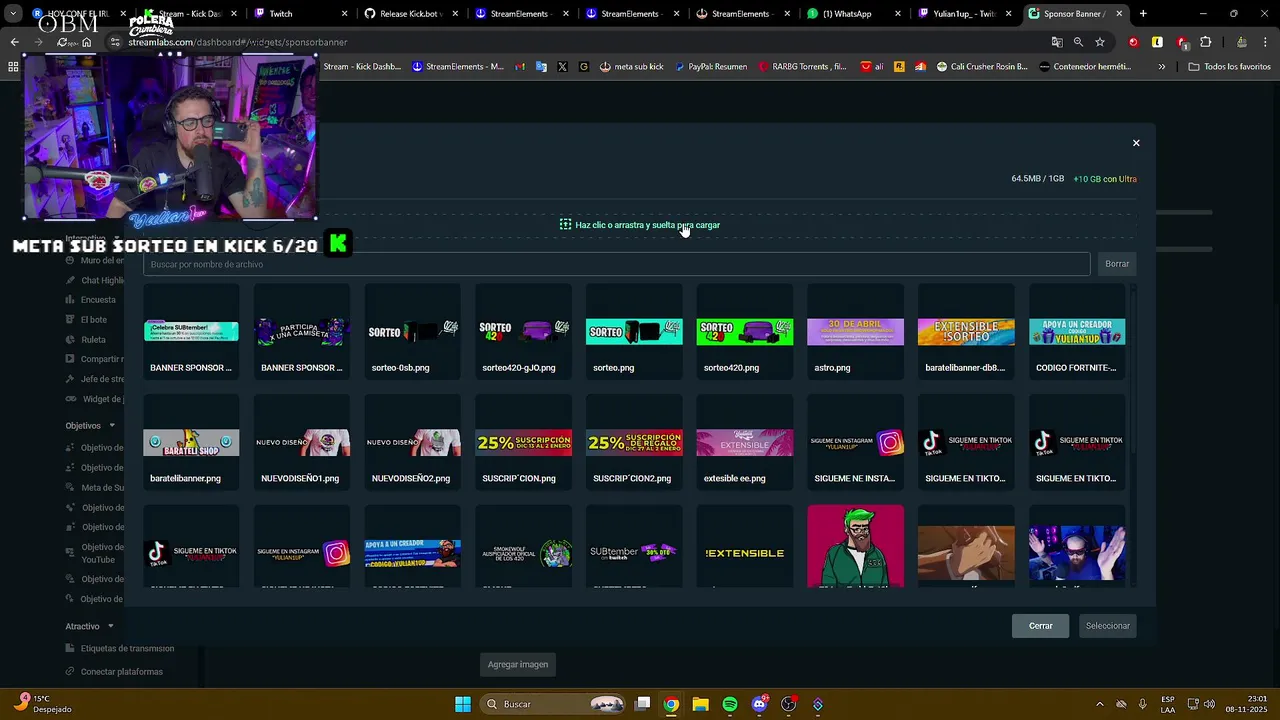Open the page zoom magnifier icon
The height and width of the screenshot is (720, 1280).
pyautogui.click(x=1078, y=42)
